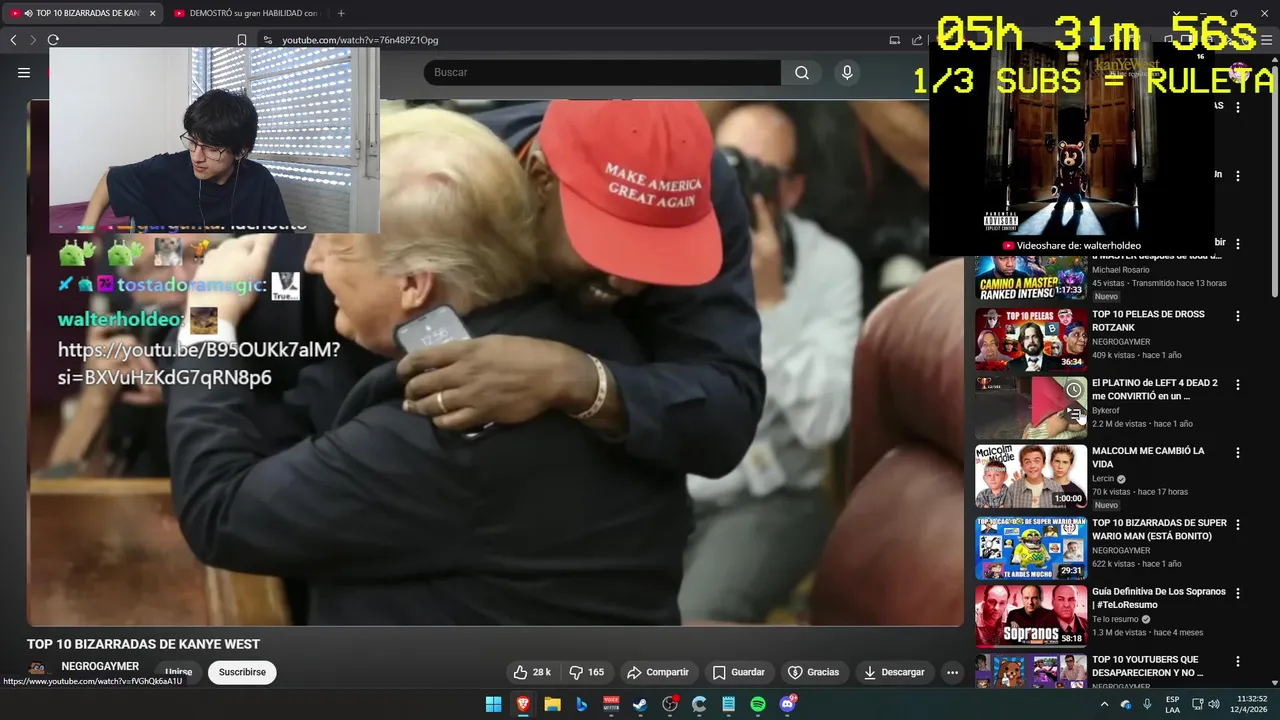Open more actions ellipsis below the video
The width and height of the screenshot is (1280, 720).
coord(952,672)
